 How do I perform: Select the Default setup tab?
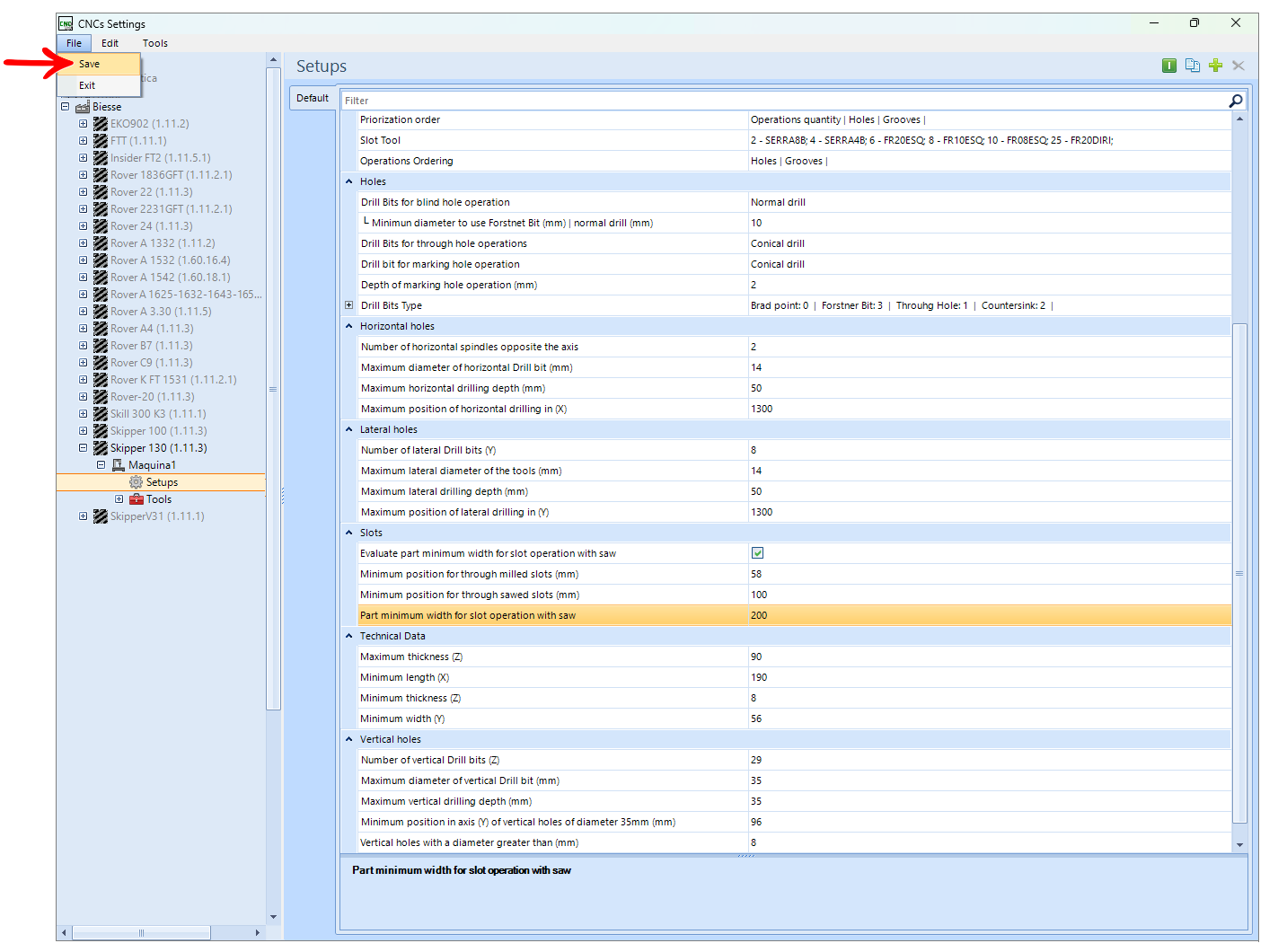tap(313, 98)
